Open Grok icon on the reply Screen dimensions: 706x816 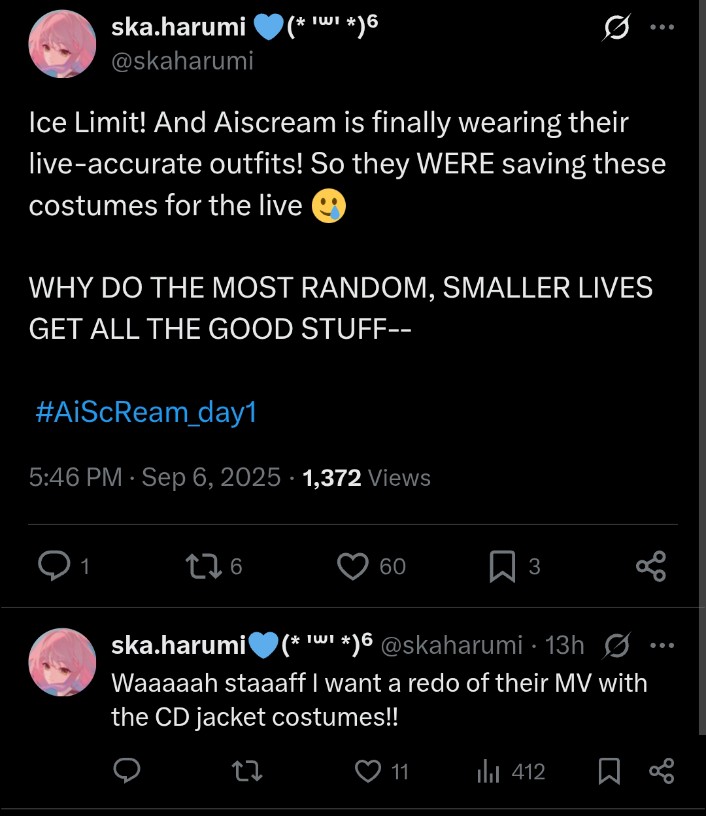[x=615, y=647]
